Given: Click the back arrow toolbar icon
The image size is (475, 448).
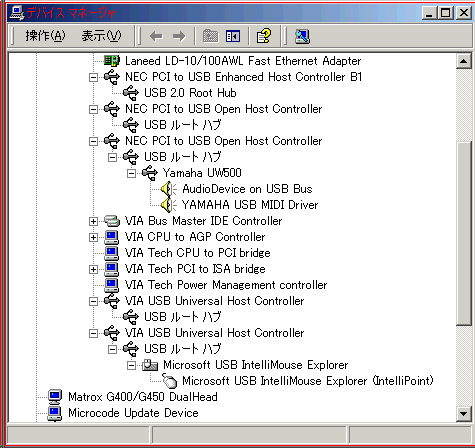Looking at the screenshot, I should click(156, 36).
